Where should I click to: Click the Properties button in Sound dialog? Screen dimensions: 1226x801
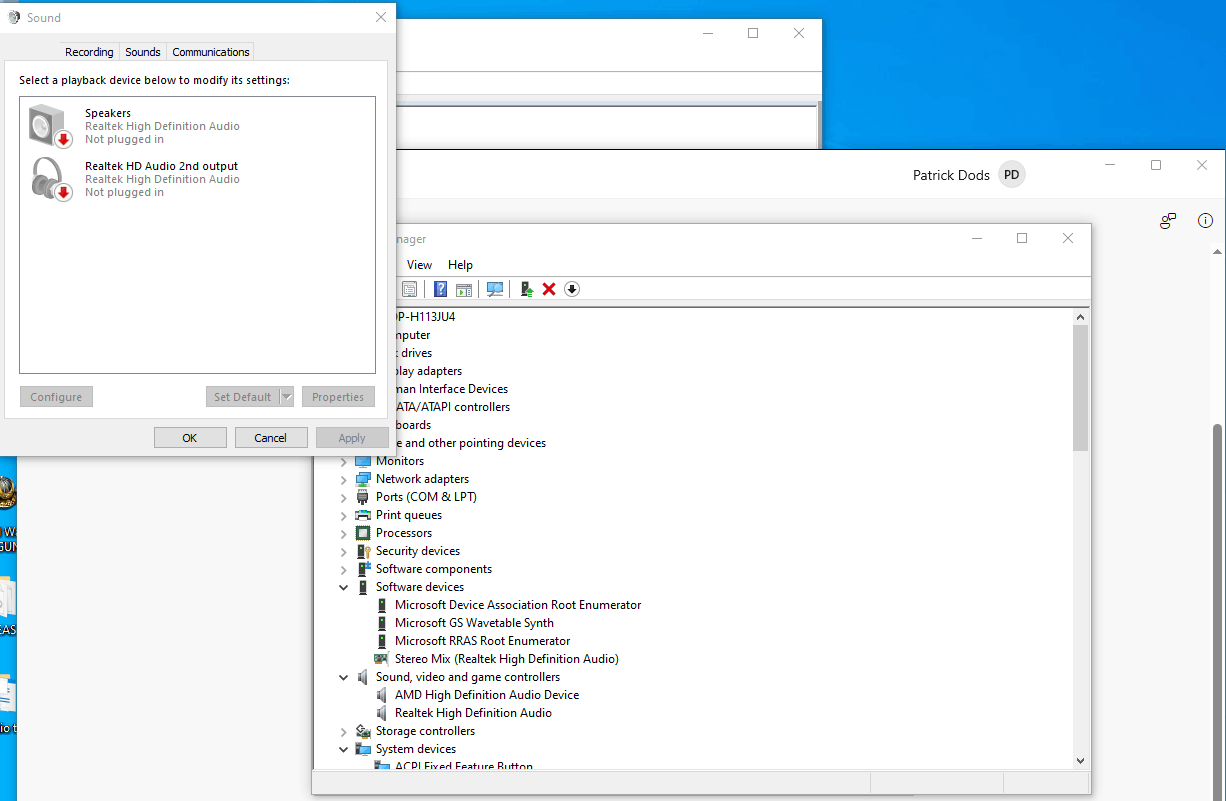click(338, 397)
